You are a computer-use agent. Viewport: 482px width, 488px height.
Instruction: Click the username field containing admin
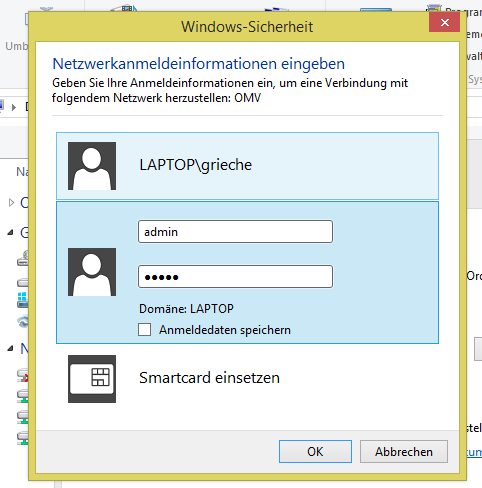click(235, 231)
